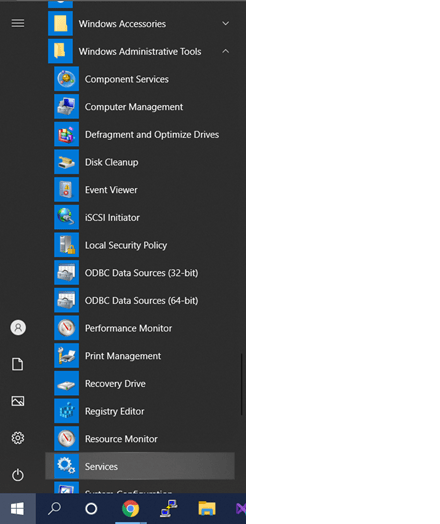Click the Component Services icon
Screen dimensions: 440x524
66,79
